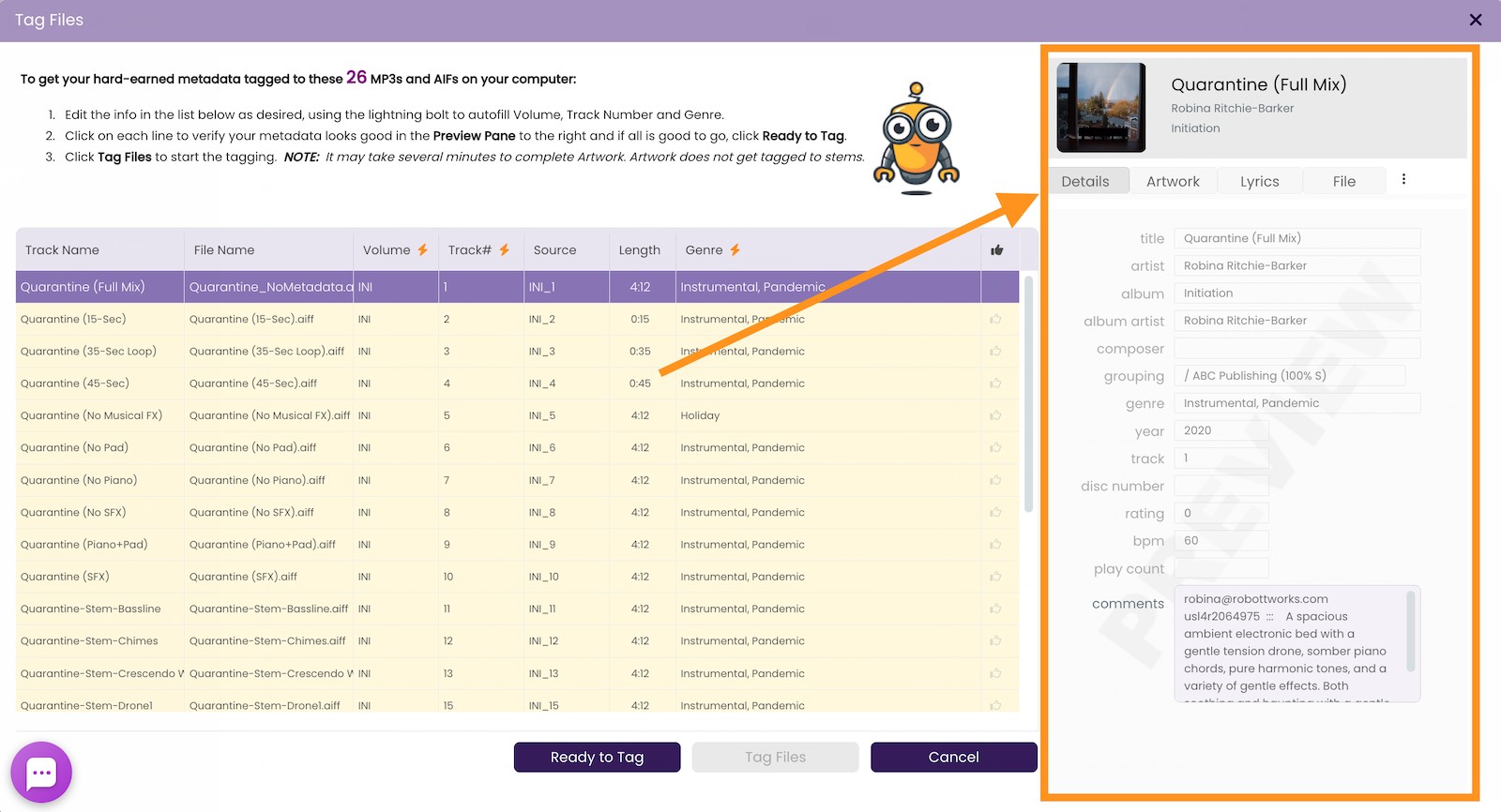
Task: Click the Ready to Tag button
Action: (597, 757)
